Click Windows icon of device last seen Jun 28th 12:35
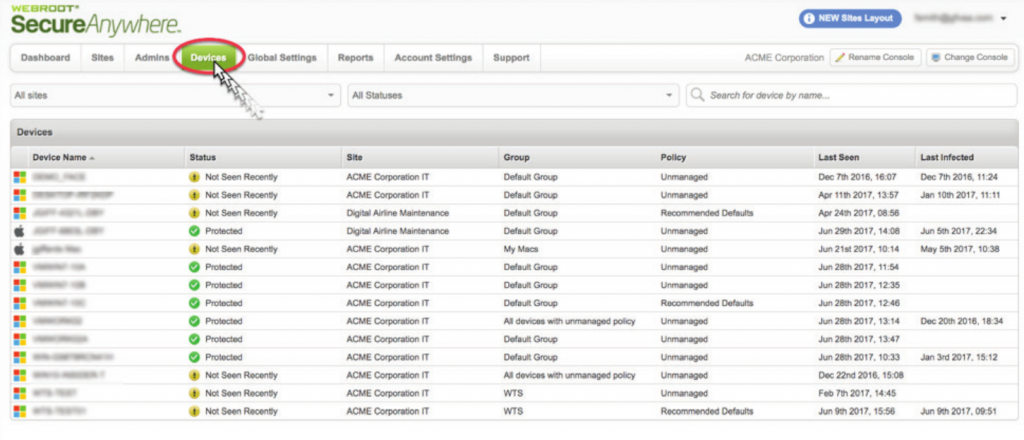This screenshot has width=1024, height=440. tap(20, 285)
